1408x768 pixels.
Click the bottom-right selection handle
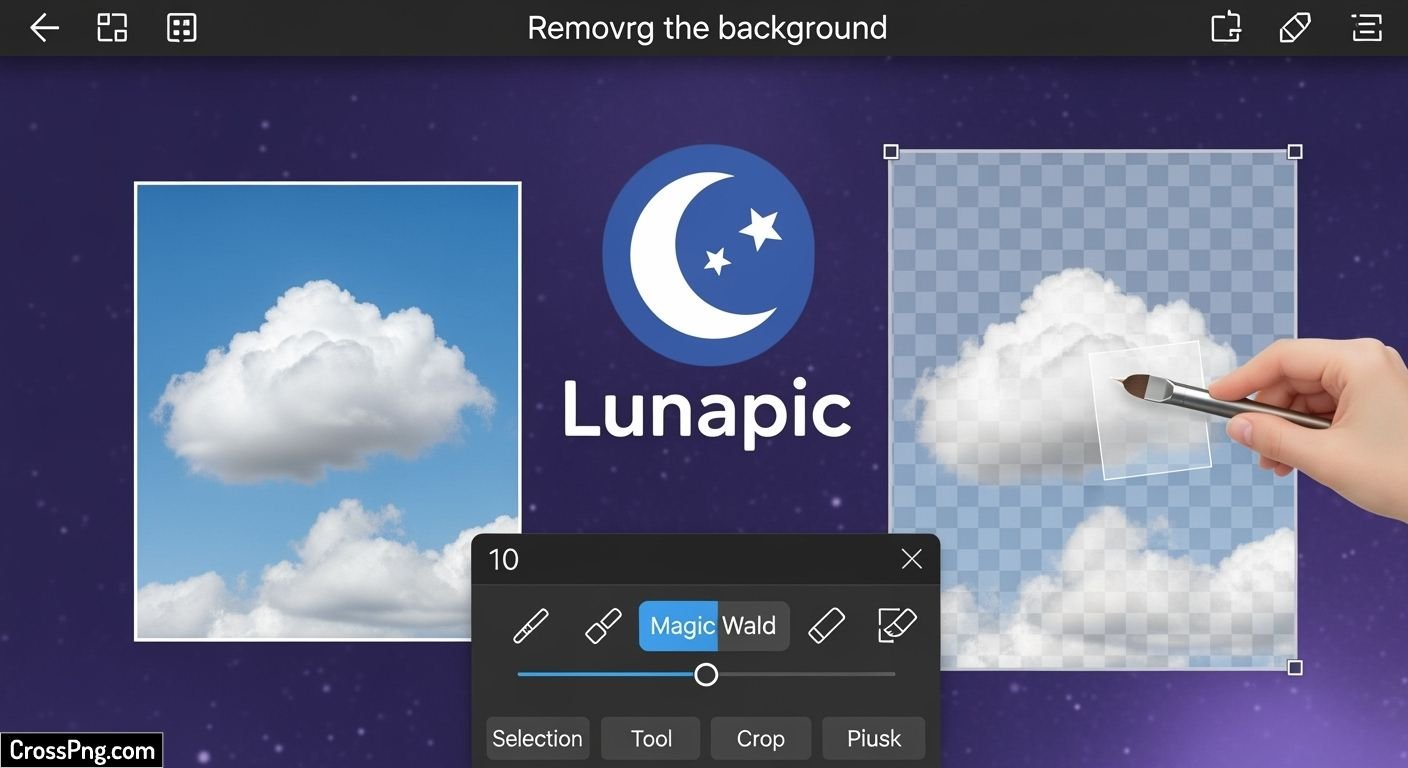point(1295,667)
